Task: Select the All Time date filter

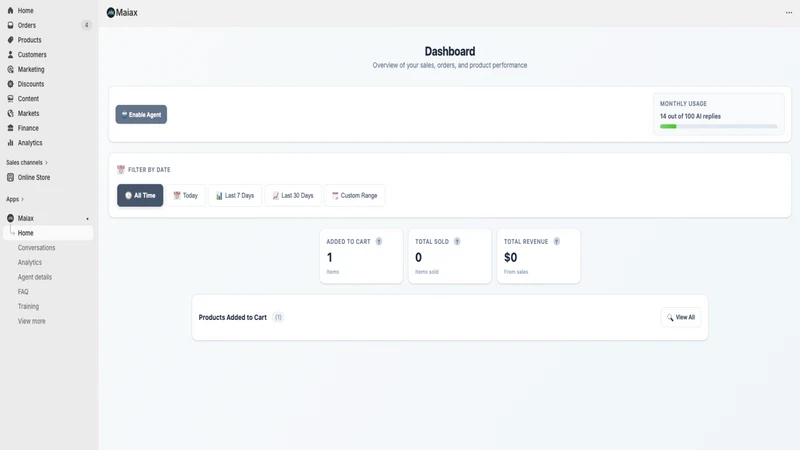Action: tap(140, 195)
